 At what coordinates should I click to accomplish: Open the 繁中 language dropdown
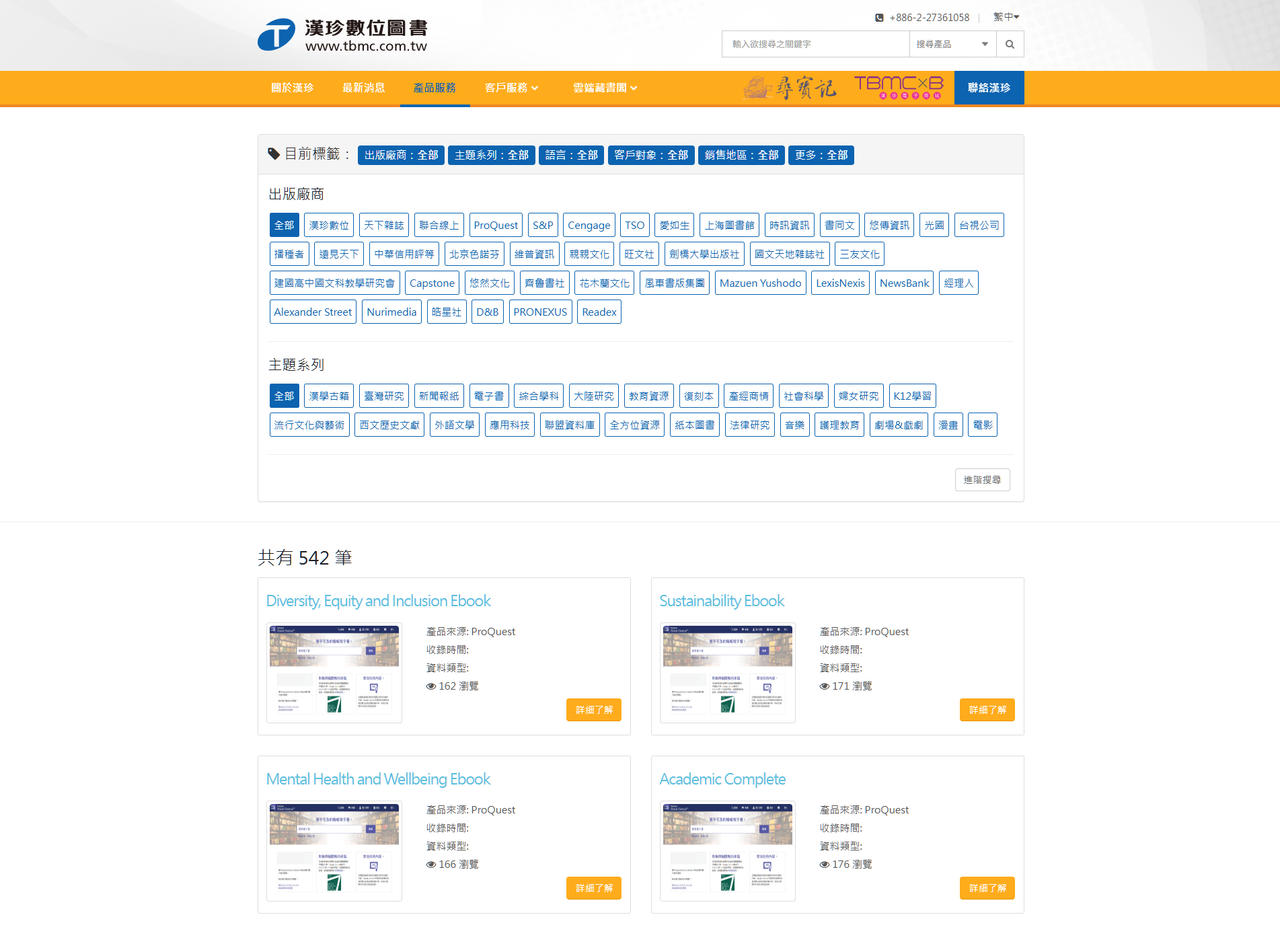1006,17
